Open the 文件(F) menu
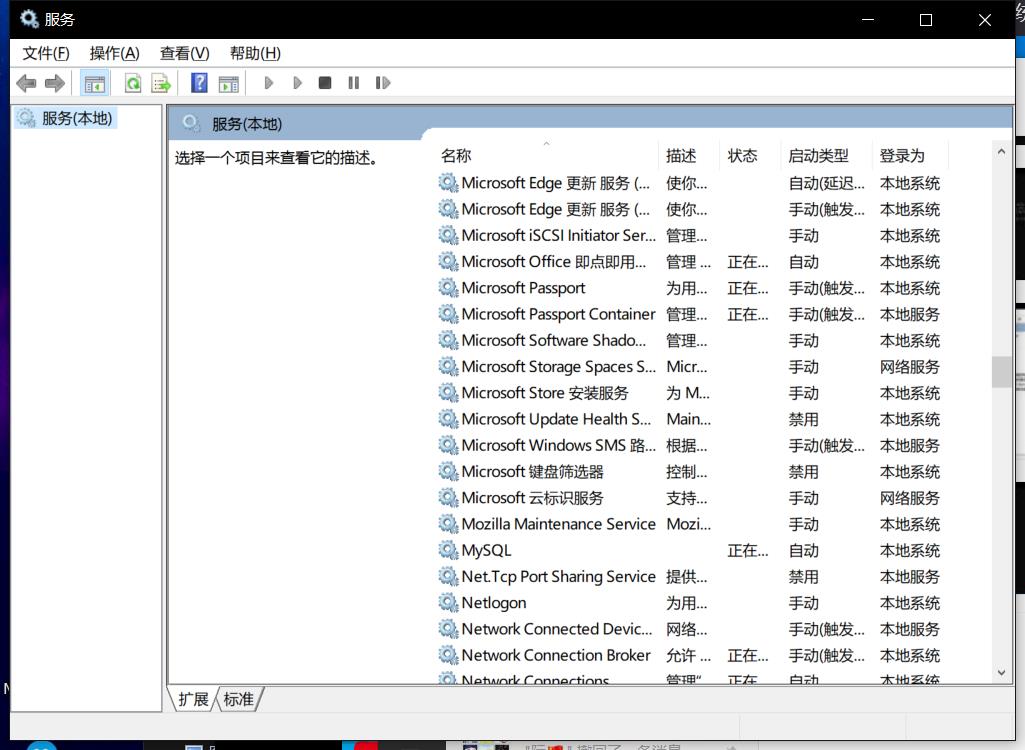 click(x=46, y=53)
